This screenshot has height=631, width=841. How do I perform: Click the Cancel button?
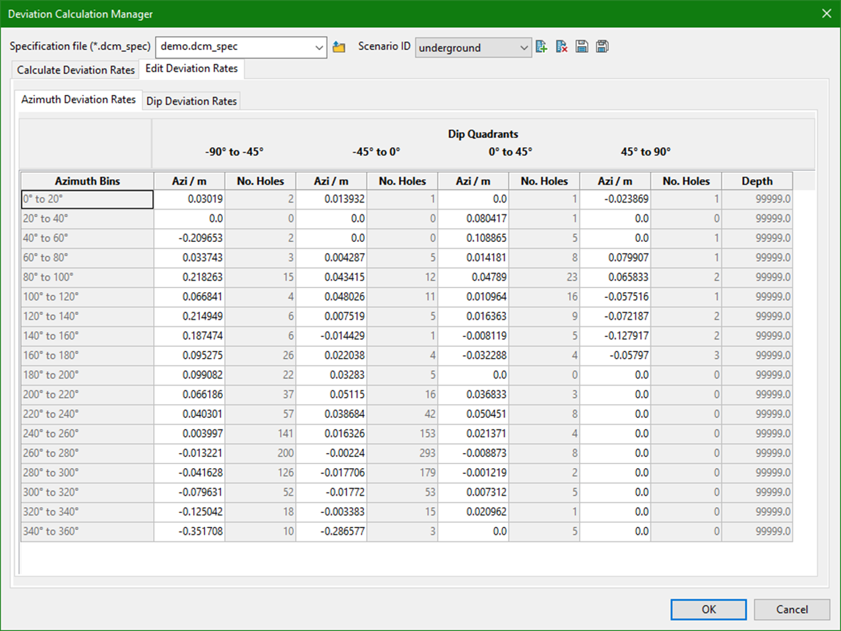[792, 609]
